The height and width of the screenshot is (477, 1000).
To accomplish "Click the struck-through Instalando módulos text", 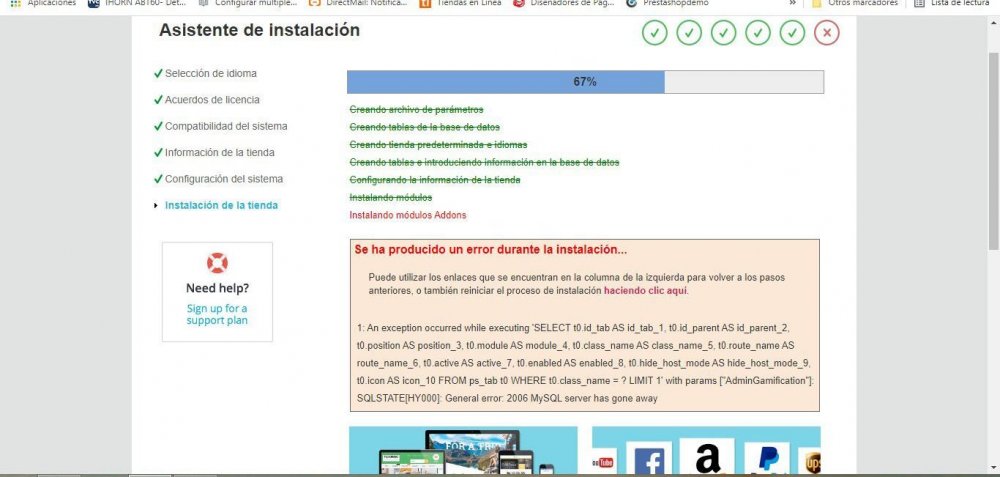I will [x=390, y=198].
